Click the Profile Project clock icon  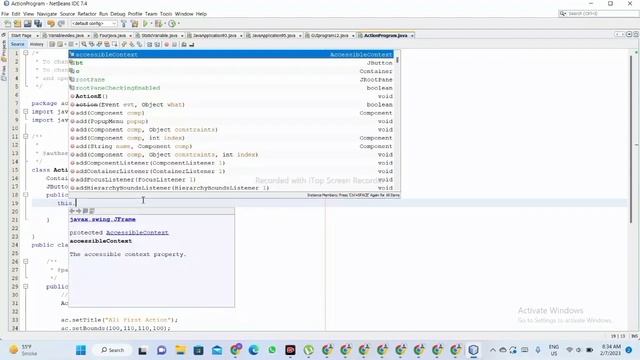coord(172,24)
